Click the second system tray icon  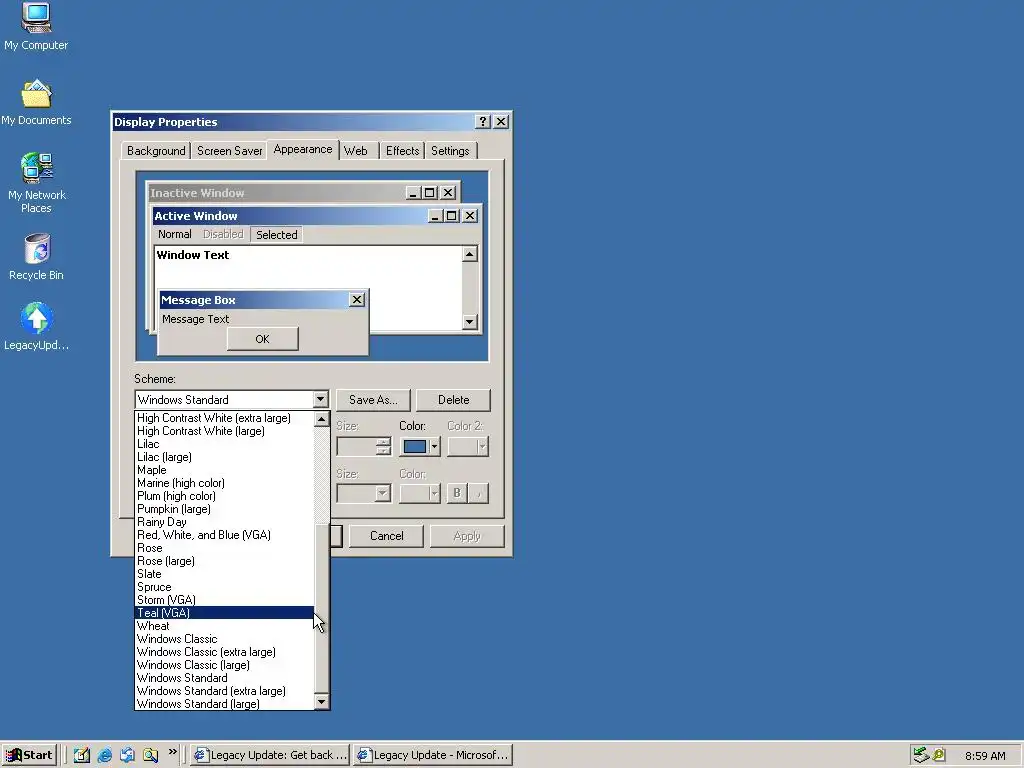click(939, 755)
